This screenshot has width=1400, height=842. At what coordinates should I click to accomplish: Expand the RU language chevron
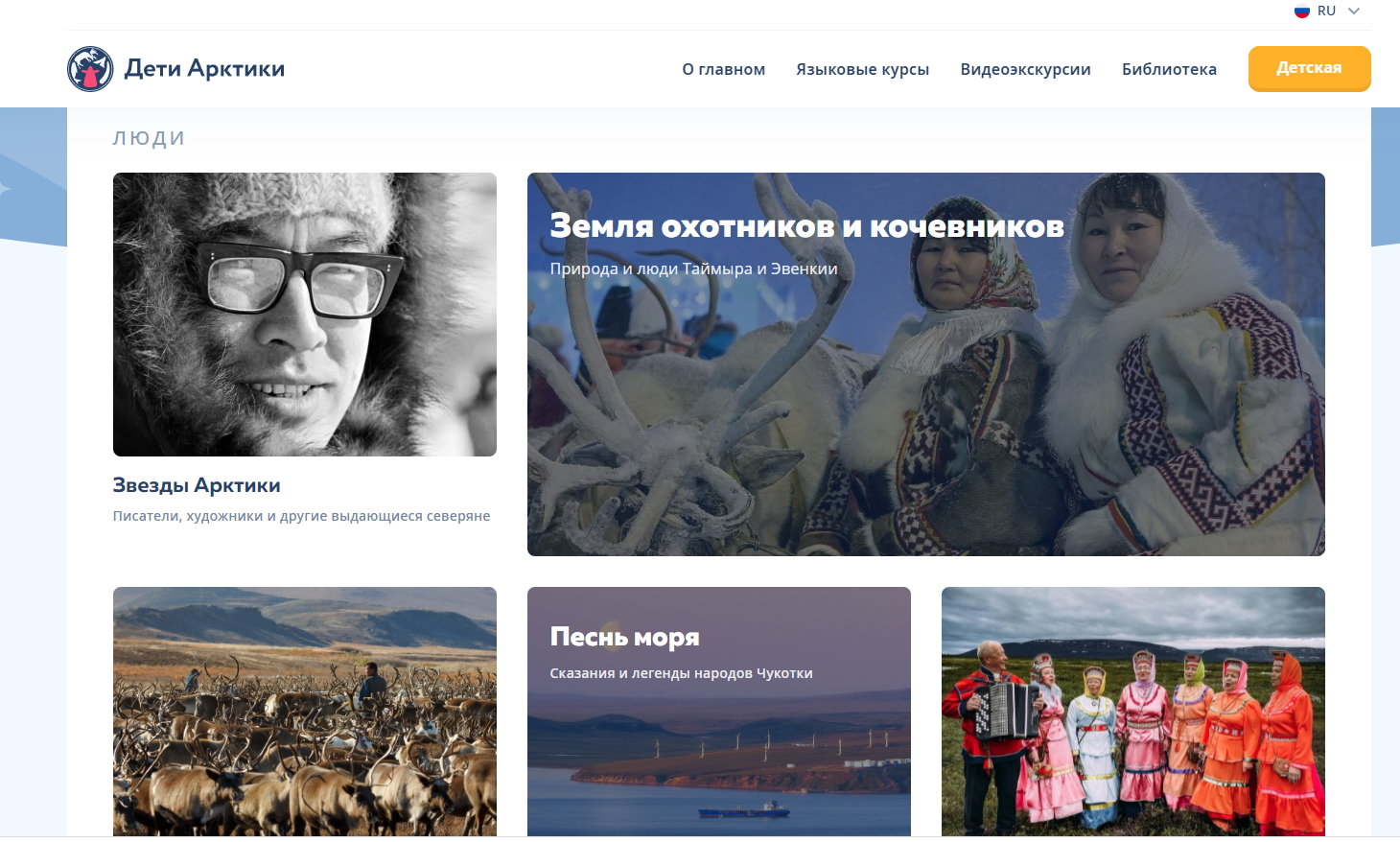pos(1354,12)
